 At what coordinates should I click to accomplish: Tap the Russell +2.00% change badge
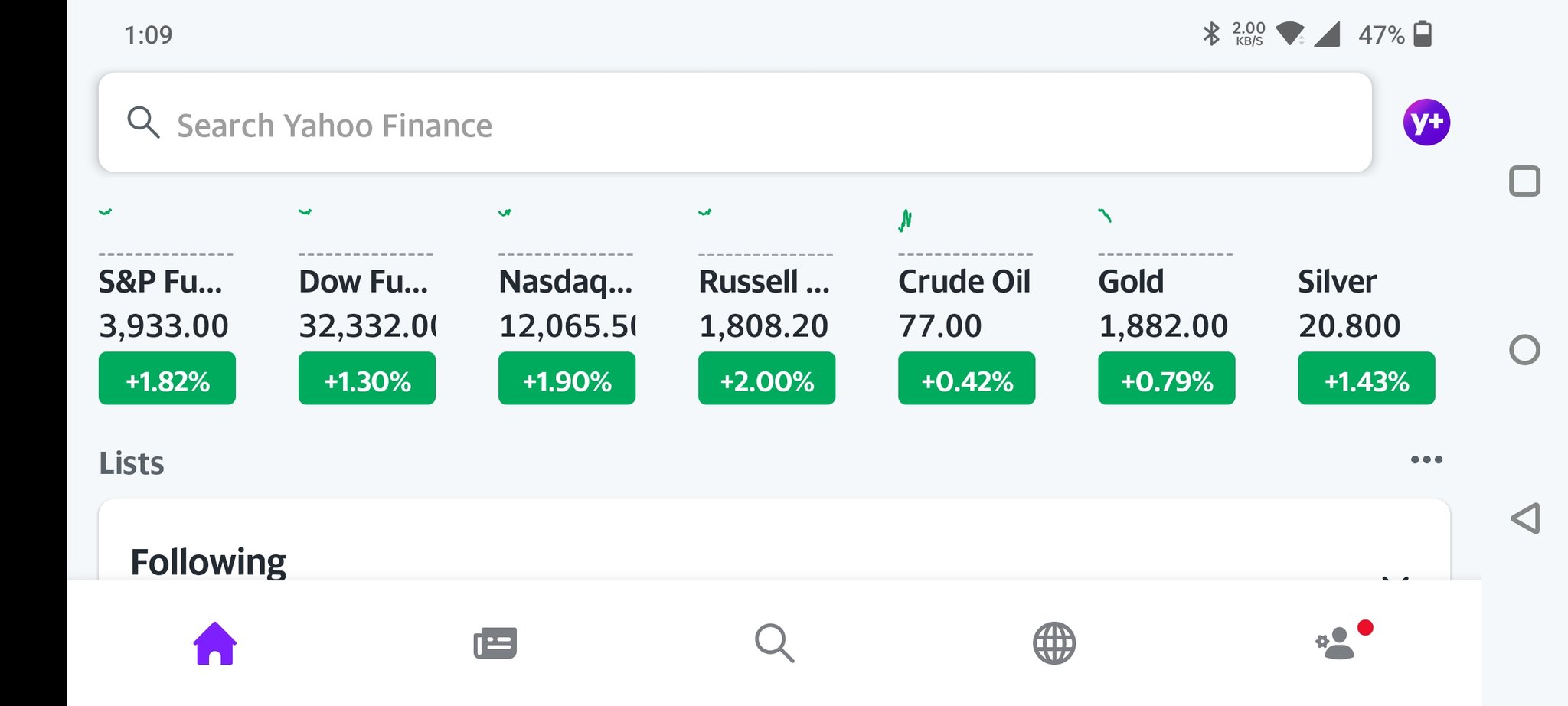pyautogui.click(x=766, y=378)
